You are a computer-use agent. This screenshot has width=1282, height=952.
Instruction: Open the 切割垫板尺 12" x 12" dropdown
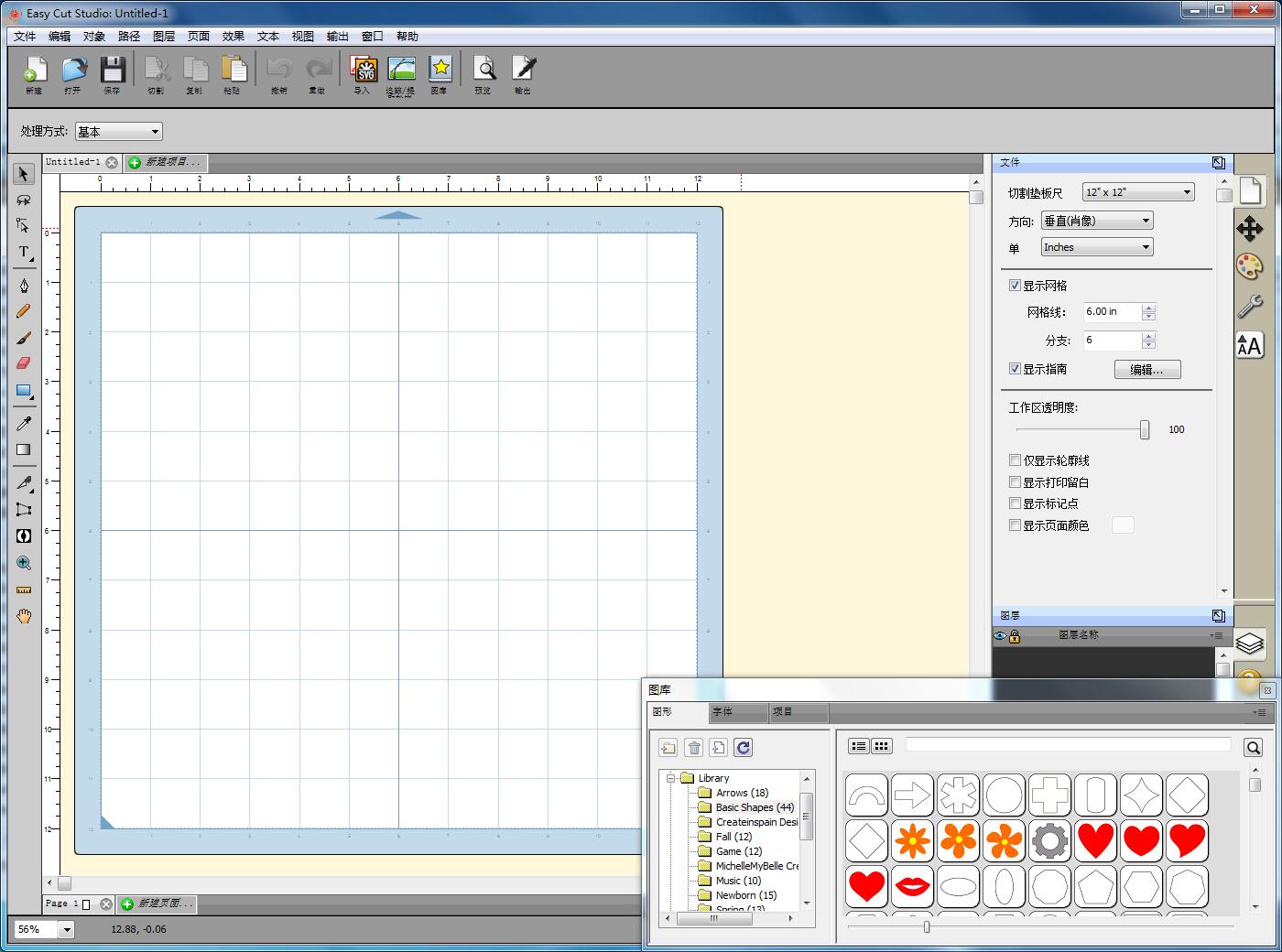(x=1138, y=192)
